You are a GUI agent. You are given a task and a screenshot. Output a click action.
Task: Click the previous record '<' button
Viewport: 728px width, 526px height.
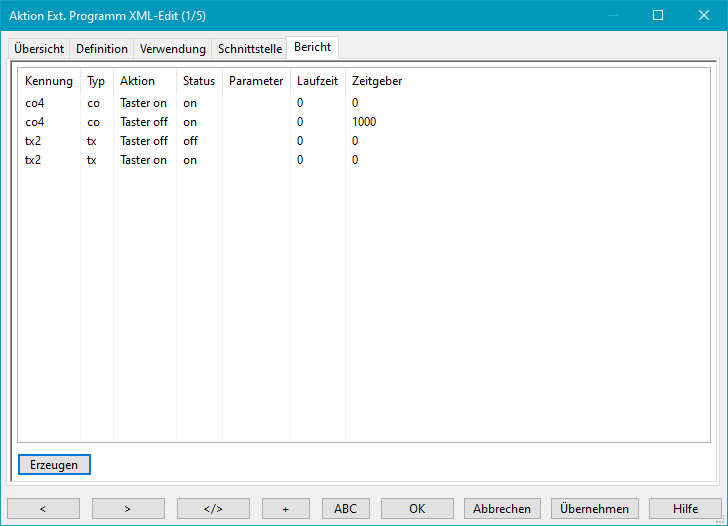click(43, 508)
